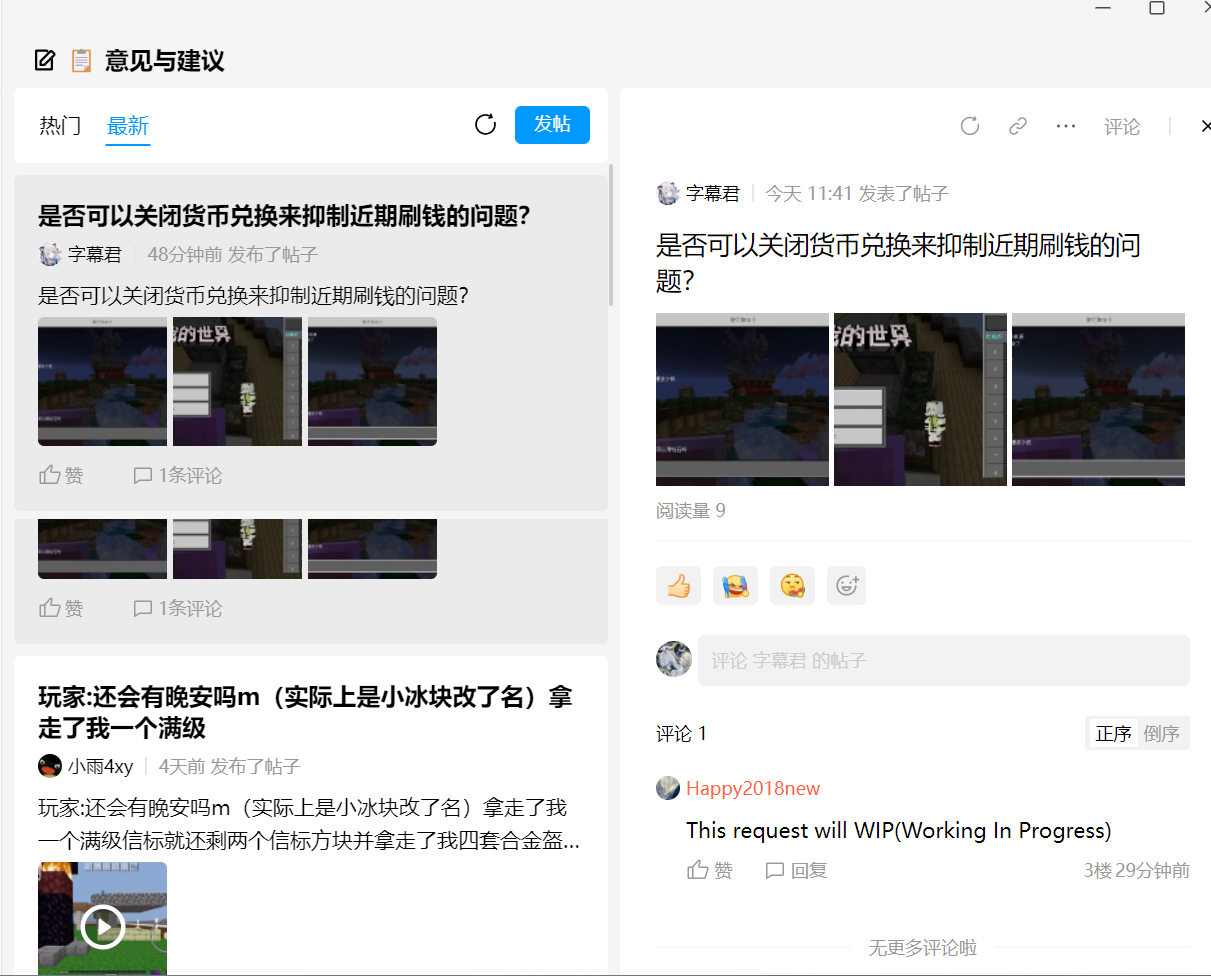Open the compose post pencil icon
The image size is (1211, 976).
point(44,60)
